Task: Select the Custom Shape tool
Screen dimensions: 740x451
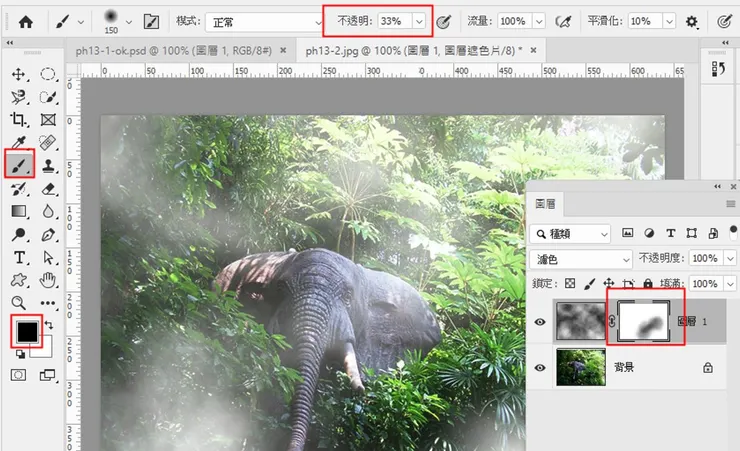Action: coord(18,280)
